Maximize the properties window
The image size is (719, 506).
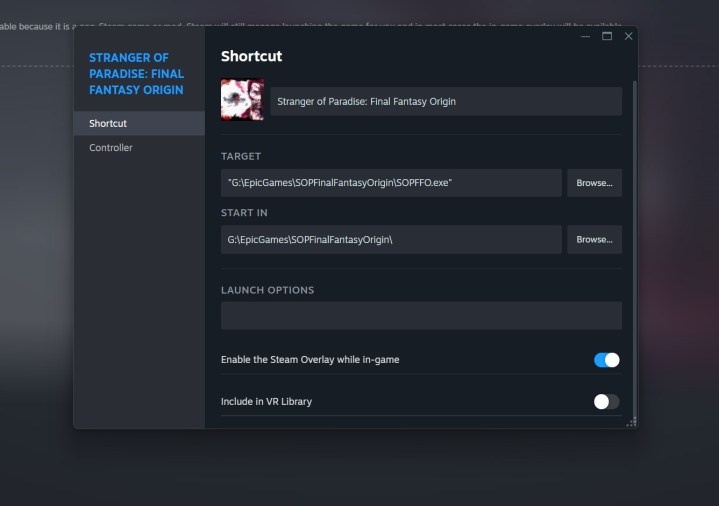pyautogui.click(x=607, y=36)
